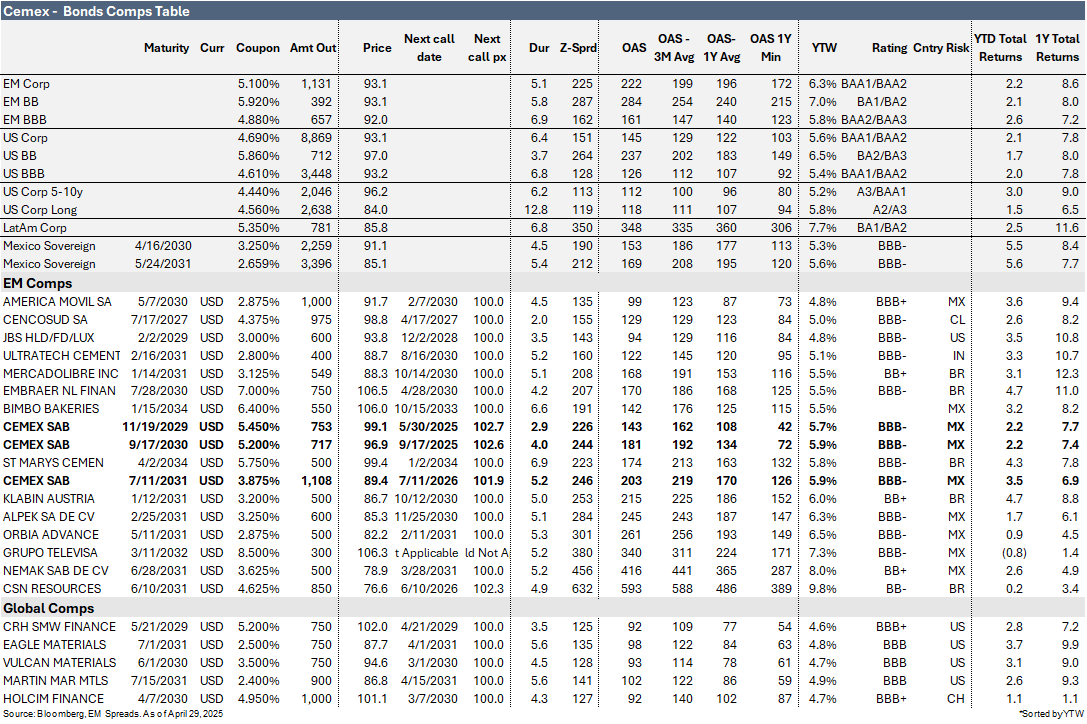This screenshot has height=724, width=1087.
Task: Select Embraer price 106.5
Action: 373,391
